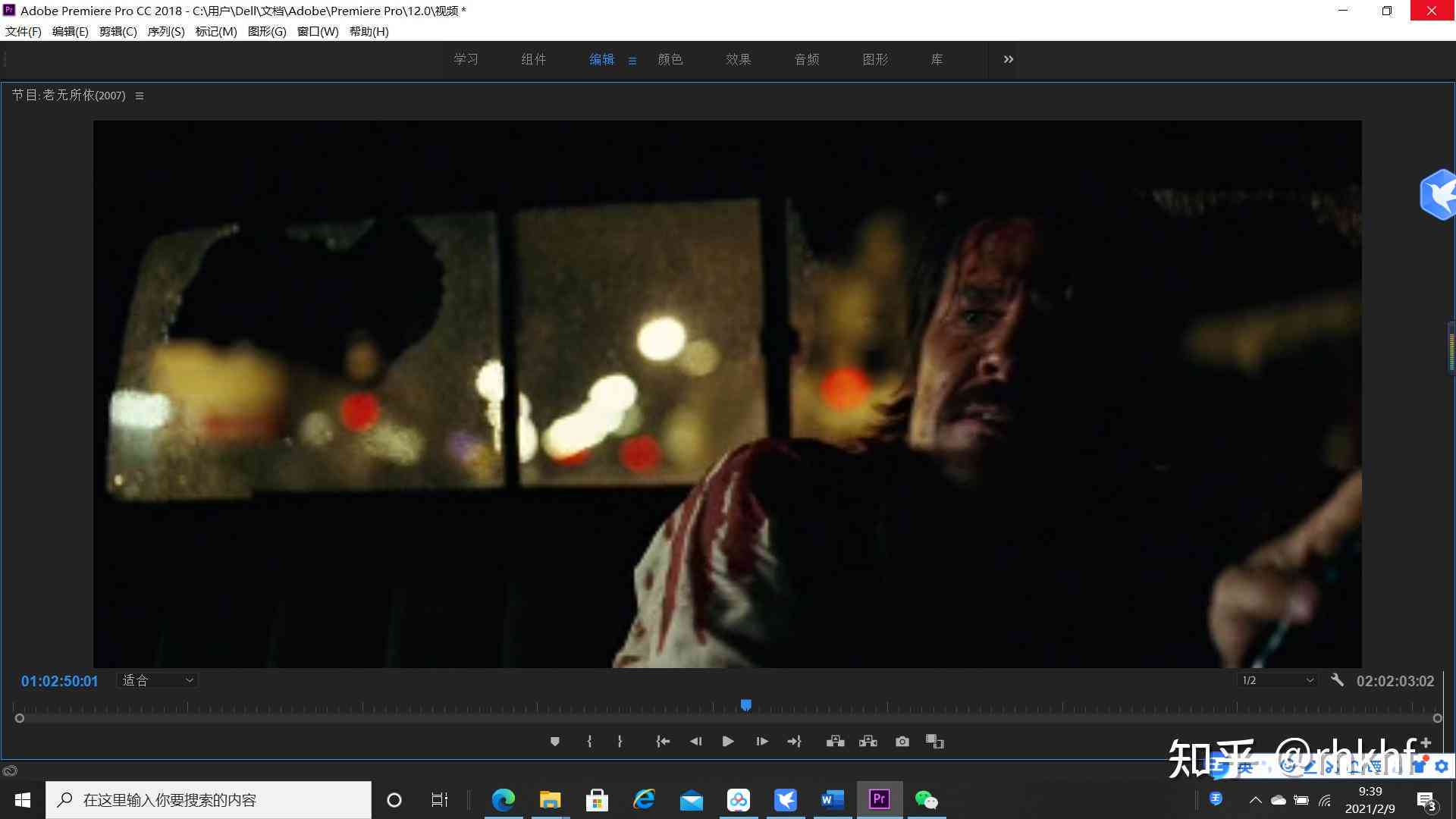
Task: Open input method toolbar settings gear
Action: (x=1442, y=767)
